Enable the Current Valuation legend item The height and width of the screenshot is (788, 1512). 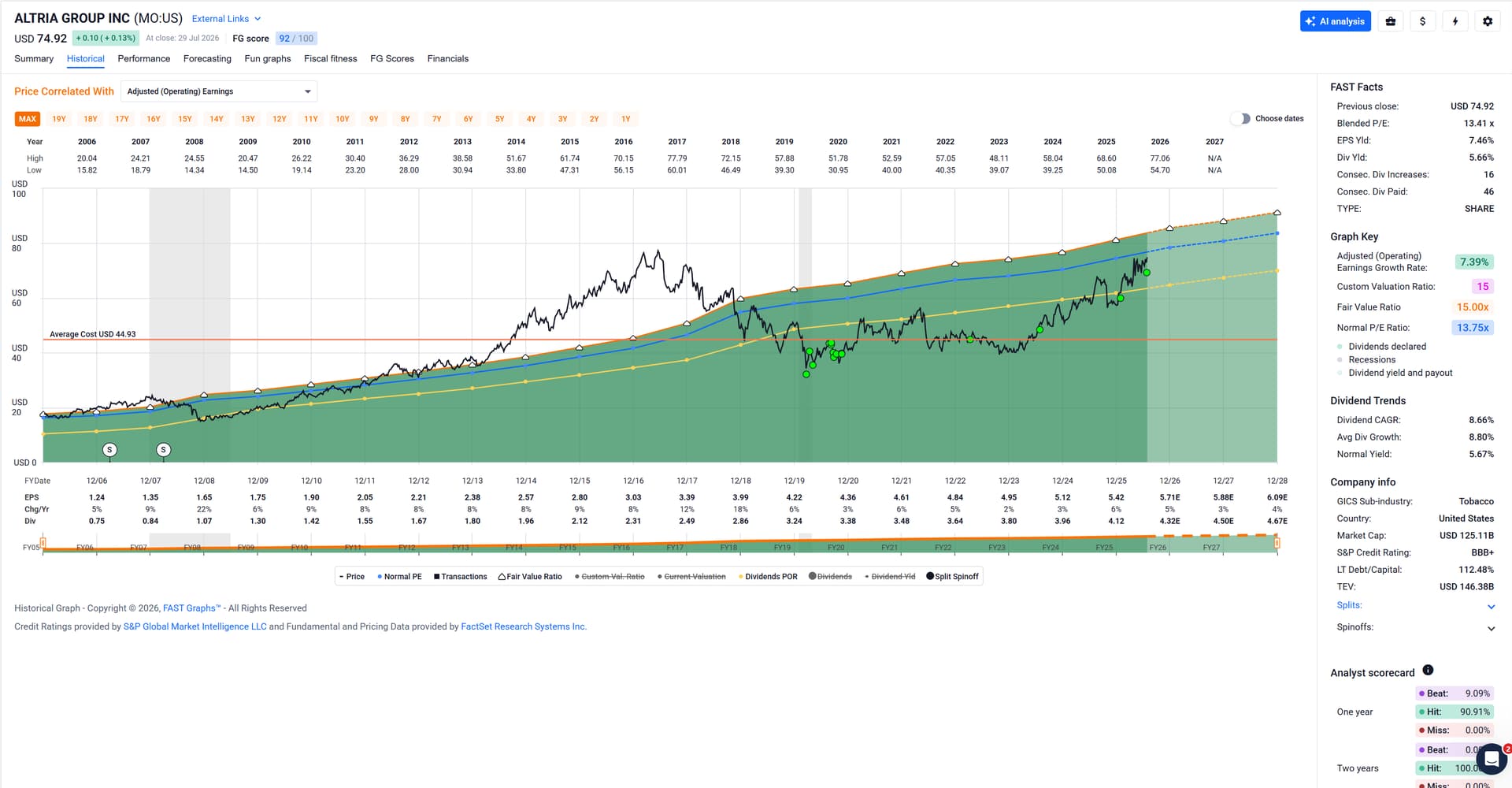691,577
